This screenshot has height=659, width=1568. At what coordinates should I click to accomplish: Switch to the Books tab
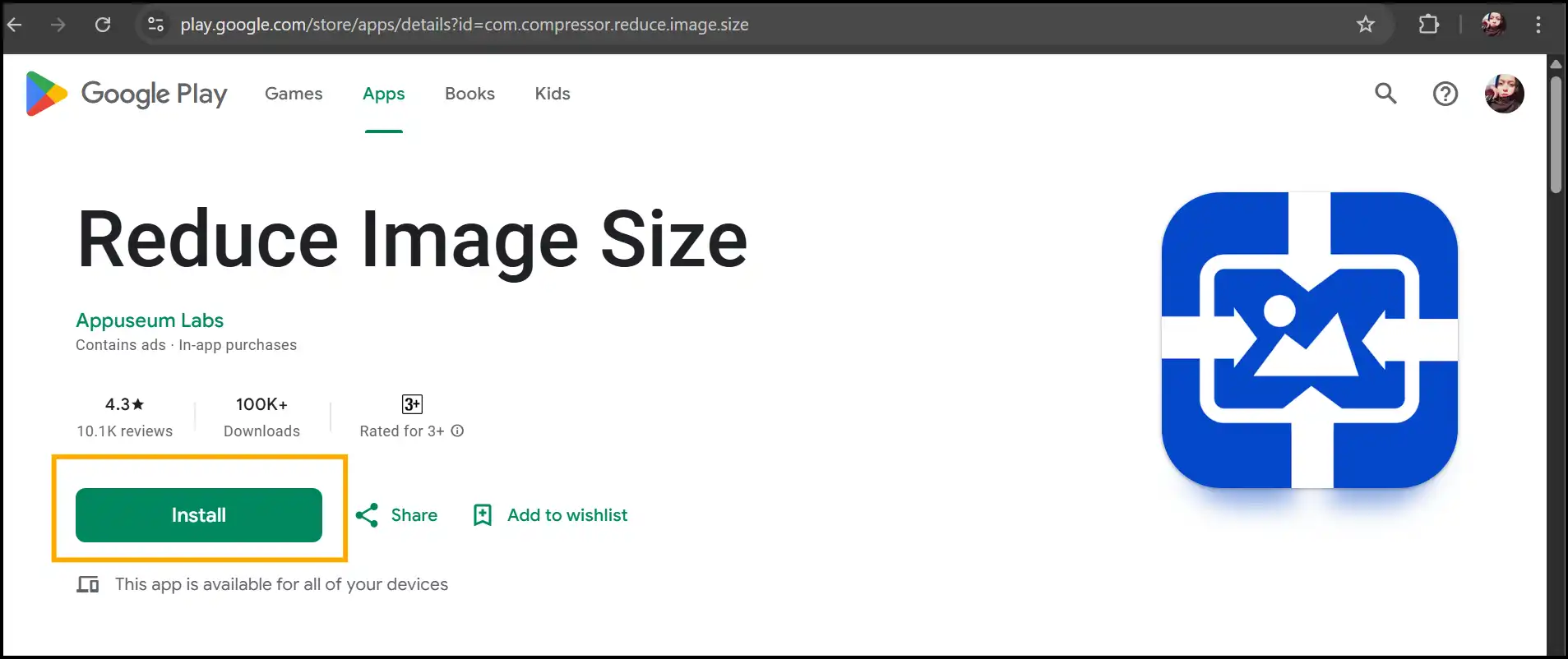click(469, 94)
